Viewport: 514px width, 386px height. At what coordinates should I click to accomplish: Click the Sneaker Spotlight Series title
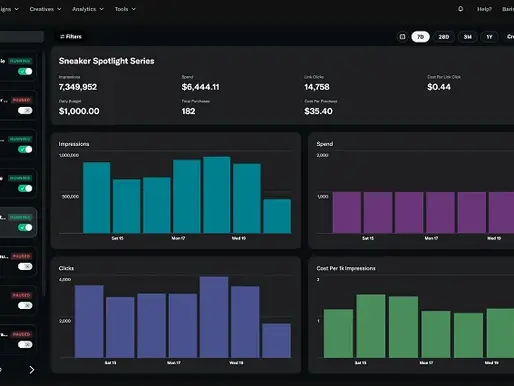[x=106, y=61]
